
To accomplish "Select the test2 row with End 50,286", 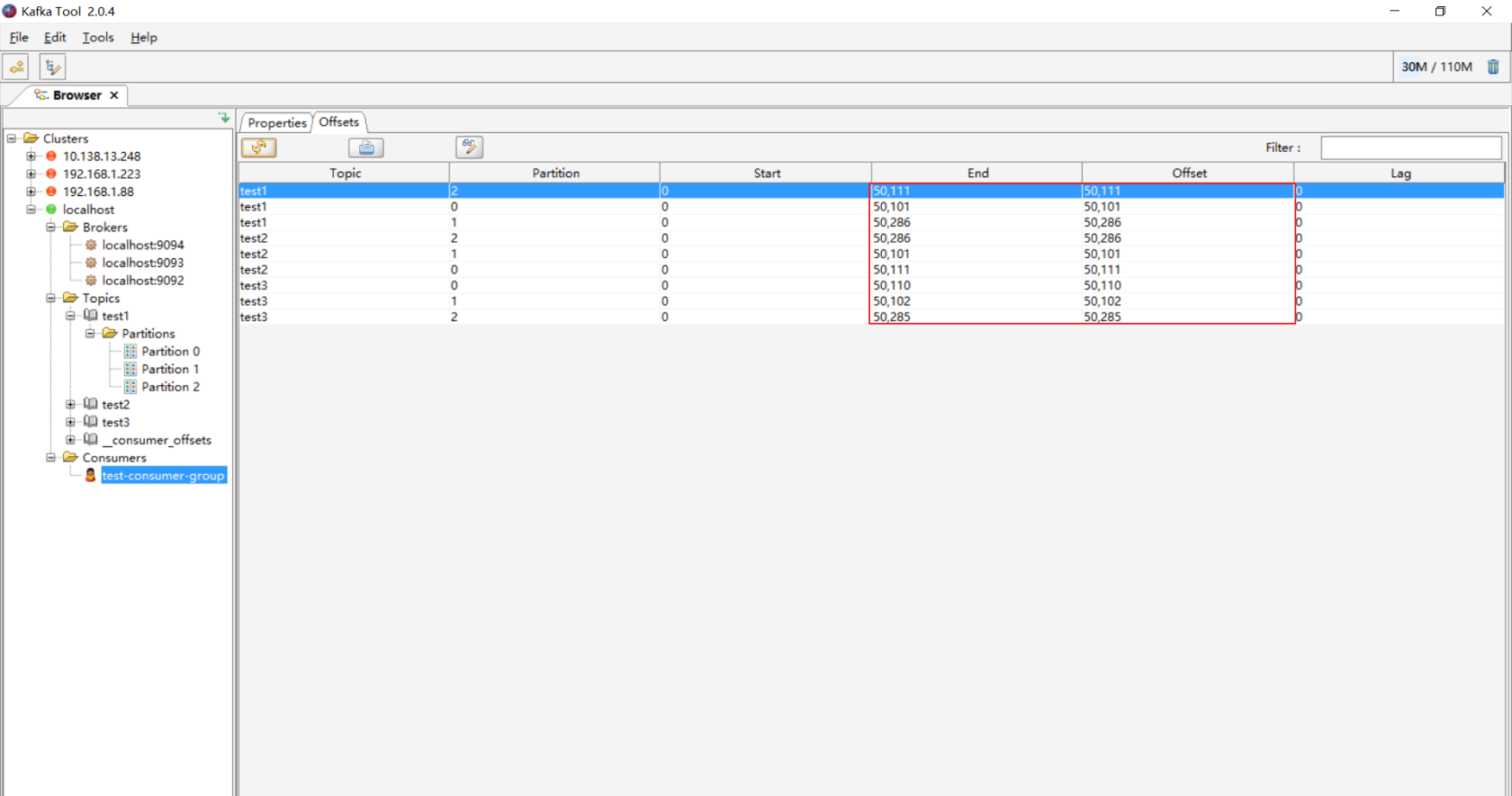I will (871, 238).
